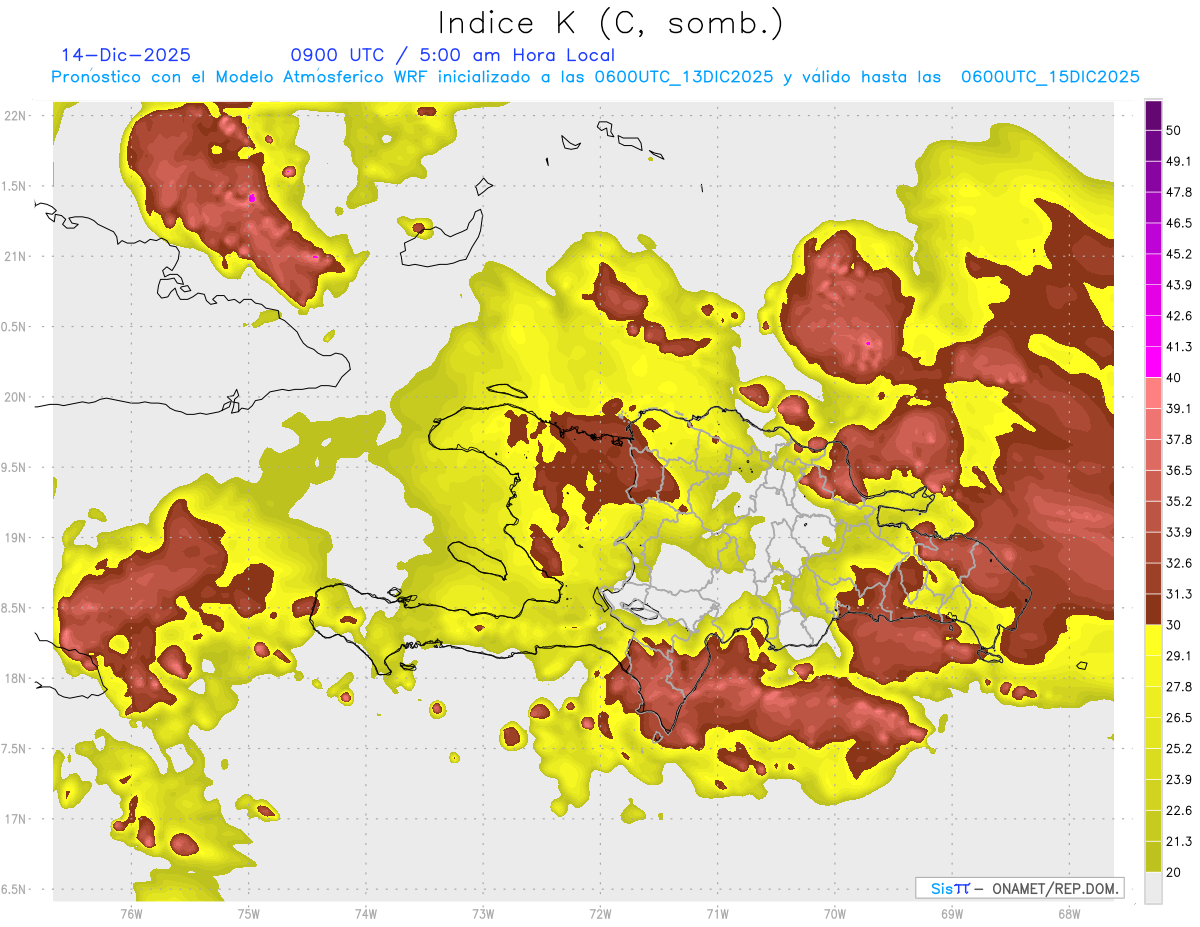The height and width of the screenshot is (927, 1200).
Task: Click the '30' colorbar label
Action: (1174, 625)
